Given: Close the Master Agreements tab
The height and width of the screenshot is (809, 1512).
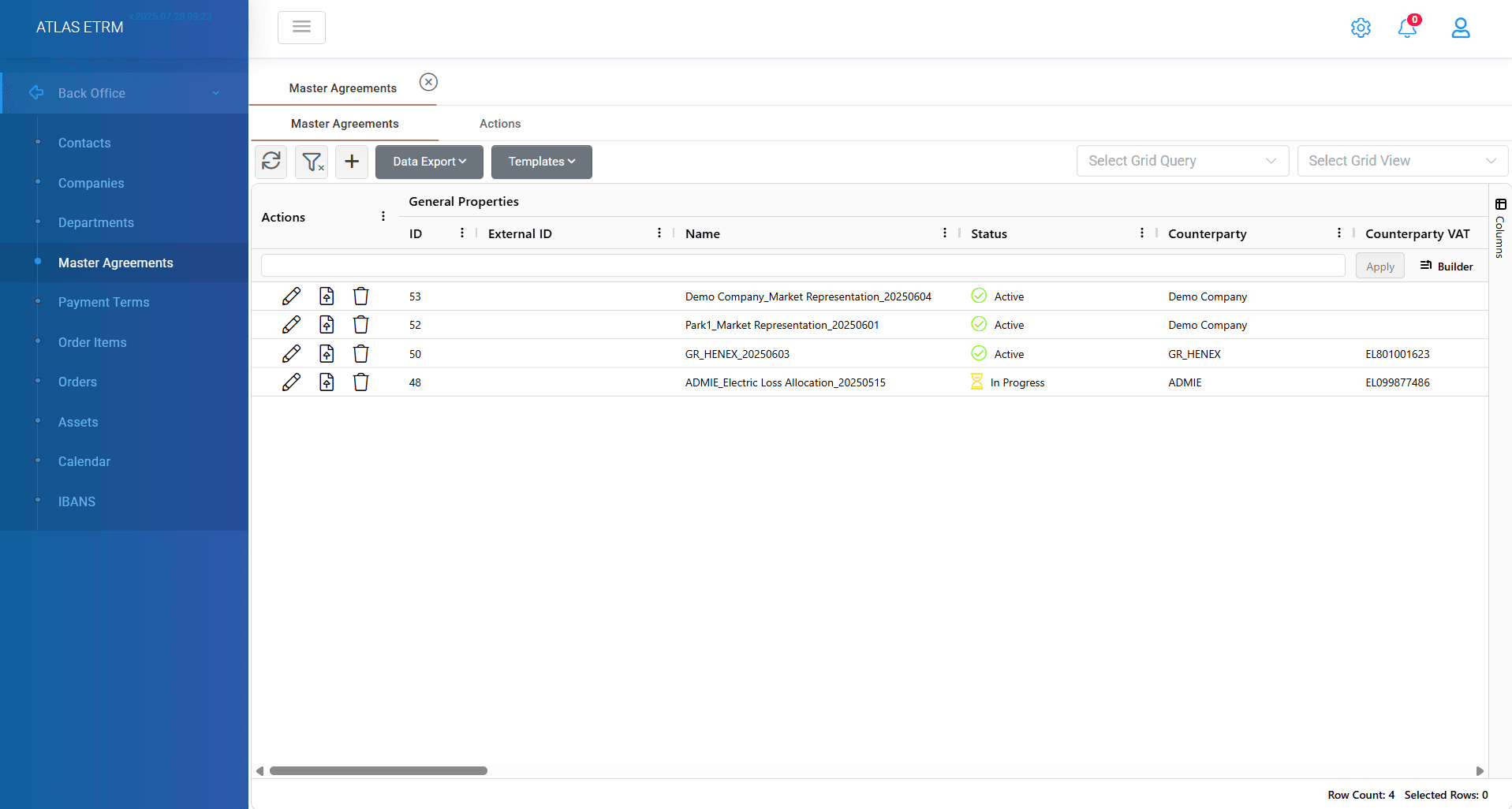Looking at the screenshot, I should 428,82.
